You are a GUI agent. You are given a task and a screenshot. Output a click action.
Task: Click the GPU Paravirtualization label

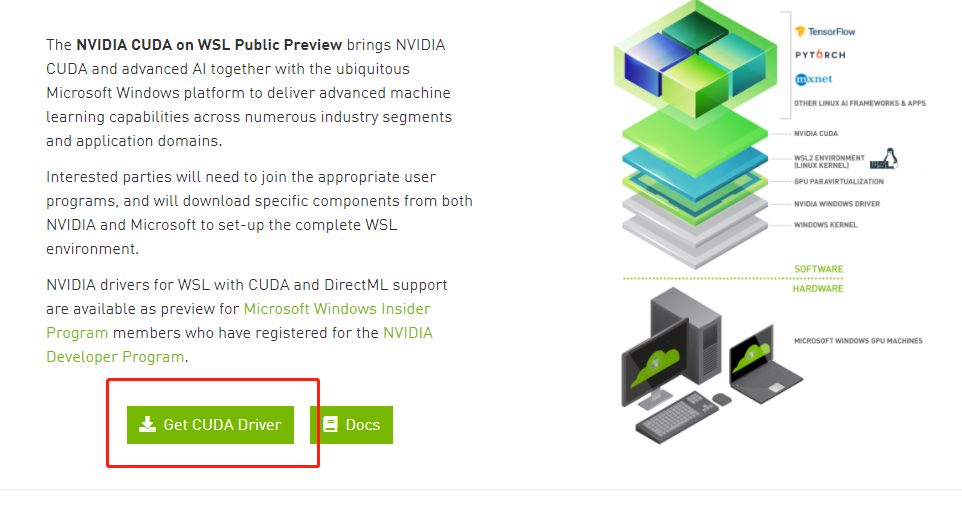839,182
